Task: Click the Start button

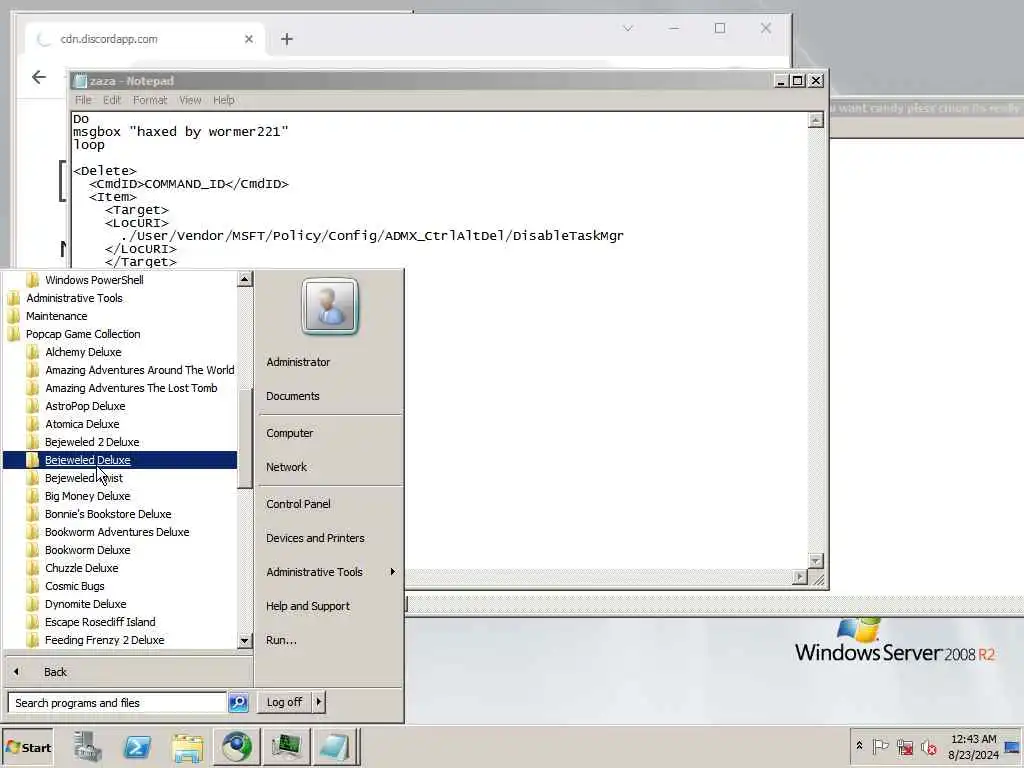Action: (x=28, y=748)
